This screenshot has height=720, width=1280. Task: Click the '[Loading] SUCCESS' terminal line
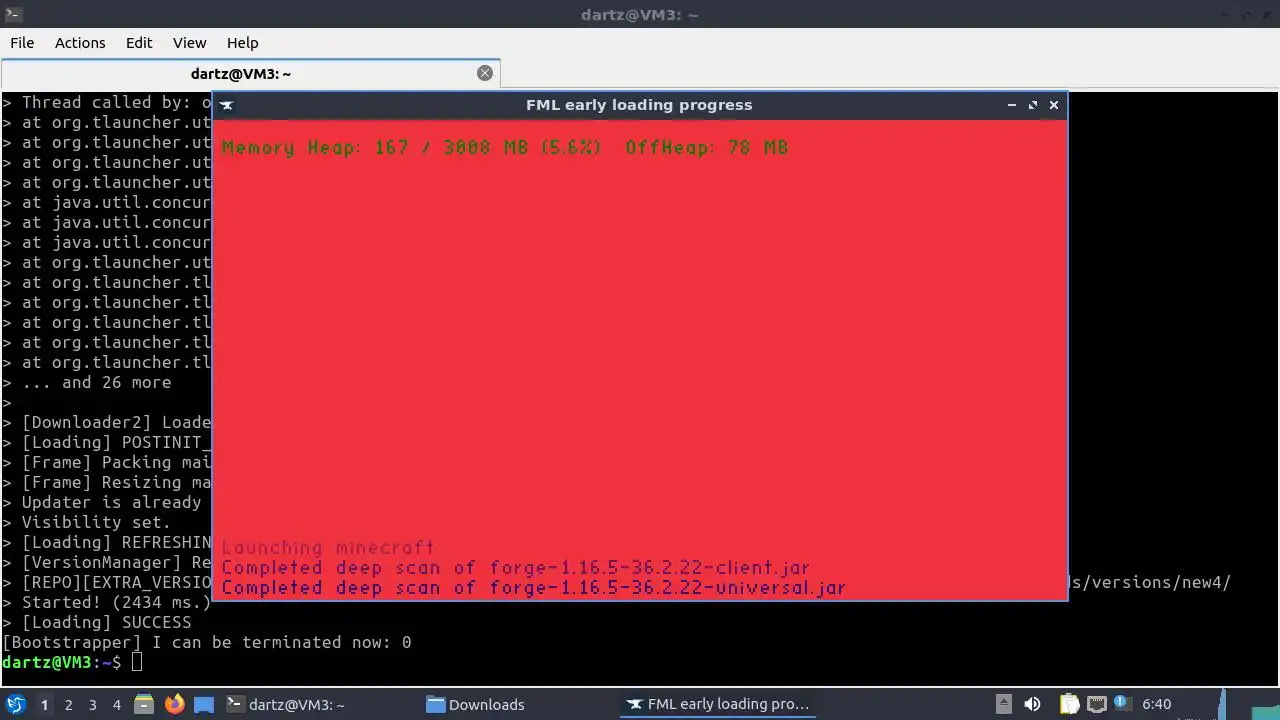97,622
